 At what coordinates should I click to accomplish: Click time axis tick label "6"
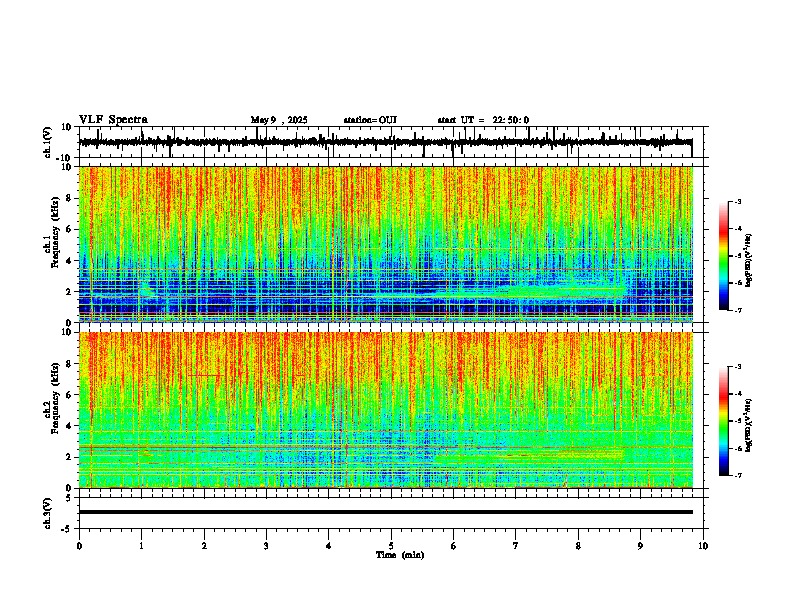point(453,546)
